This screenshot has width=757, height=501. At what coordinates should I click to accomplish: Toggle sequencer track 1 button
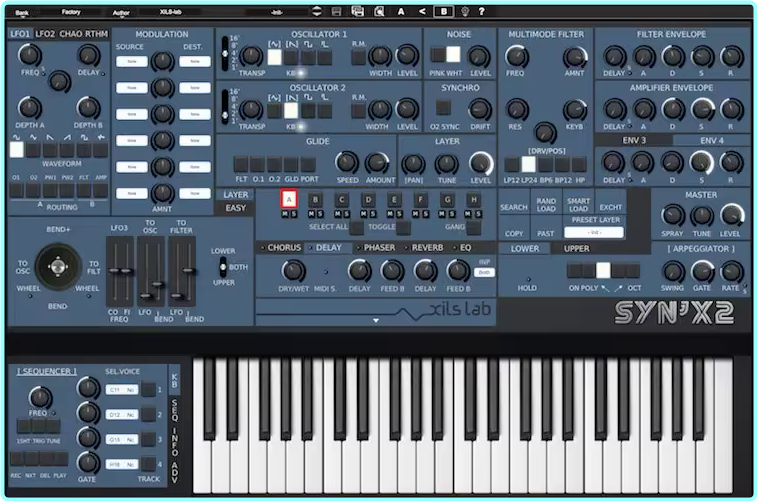(x=148, y=389)
